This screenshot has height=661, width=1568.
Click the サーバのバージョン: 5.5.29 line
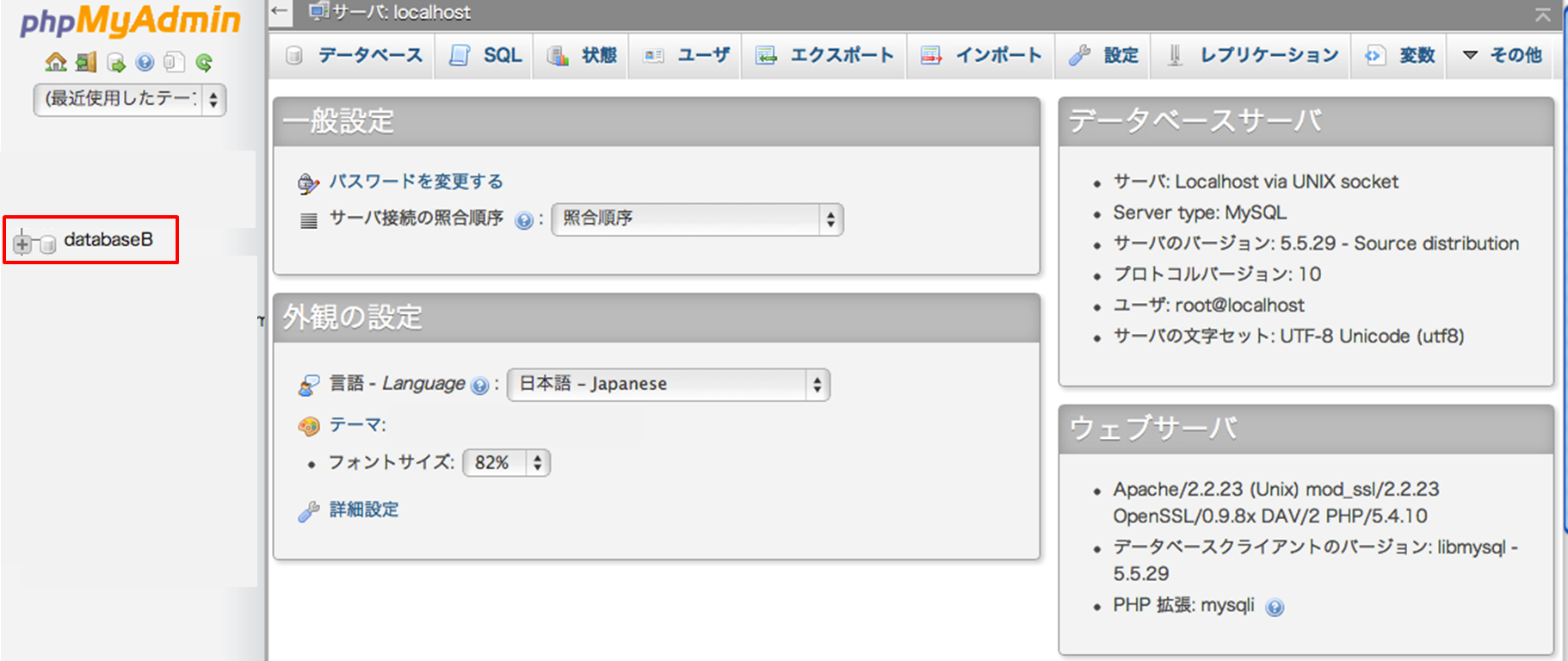pos(1316,244)
